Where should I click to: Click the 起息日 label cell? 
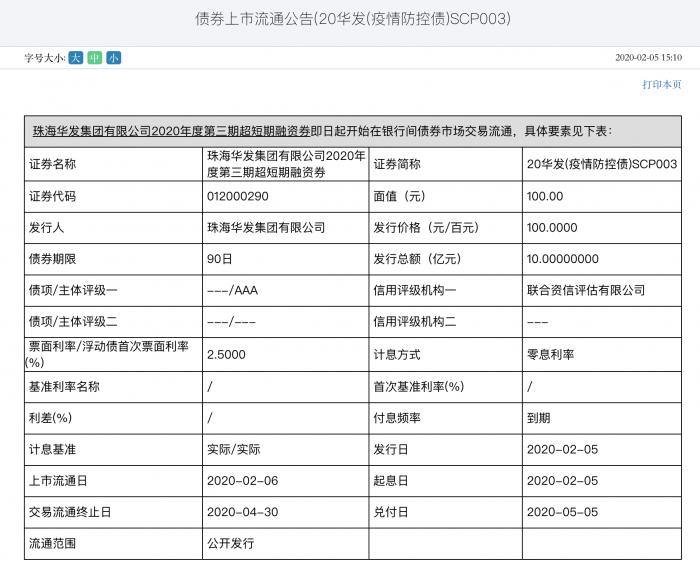click(446, 481)
